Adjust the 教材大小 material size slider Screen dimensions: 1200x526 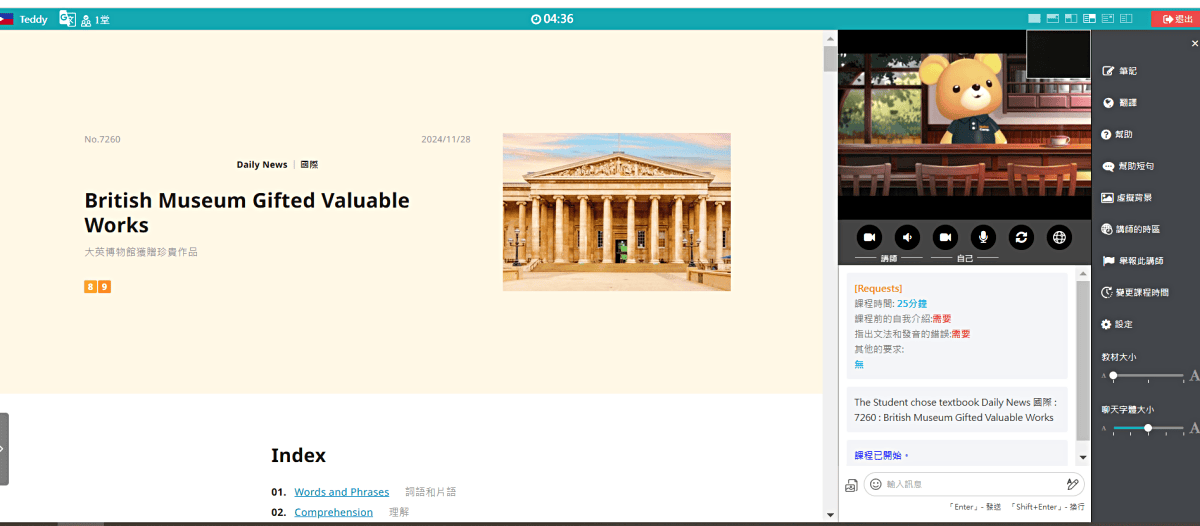coord(1148,376)
